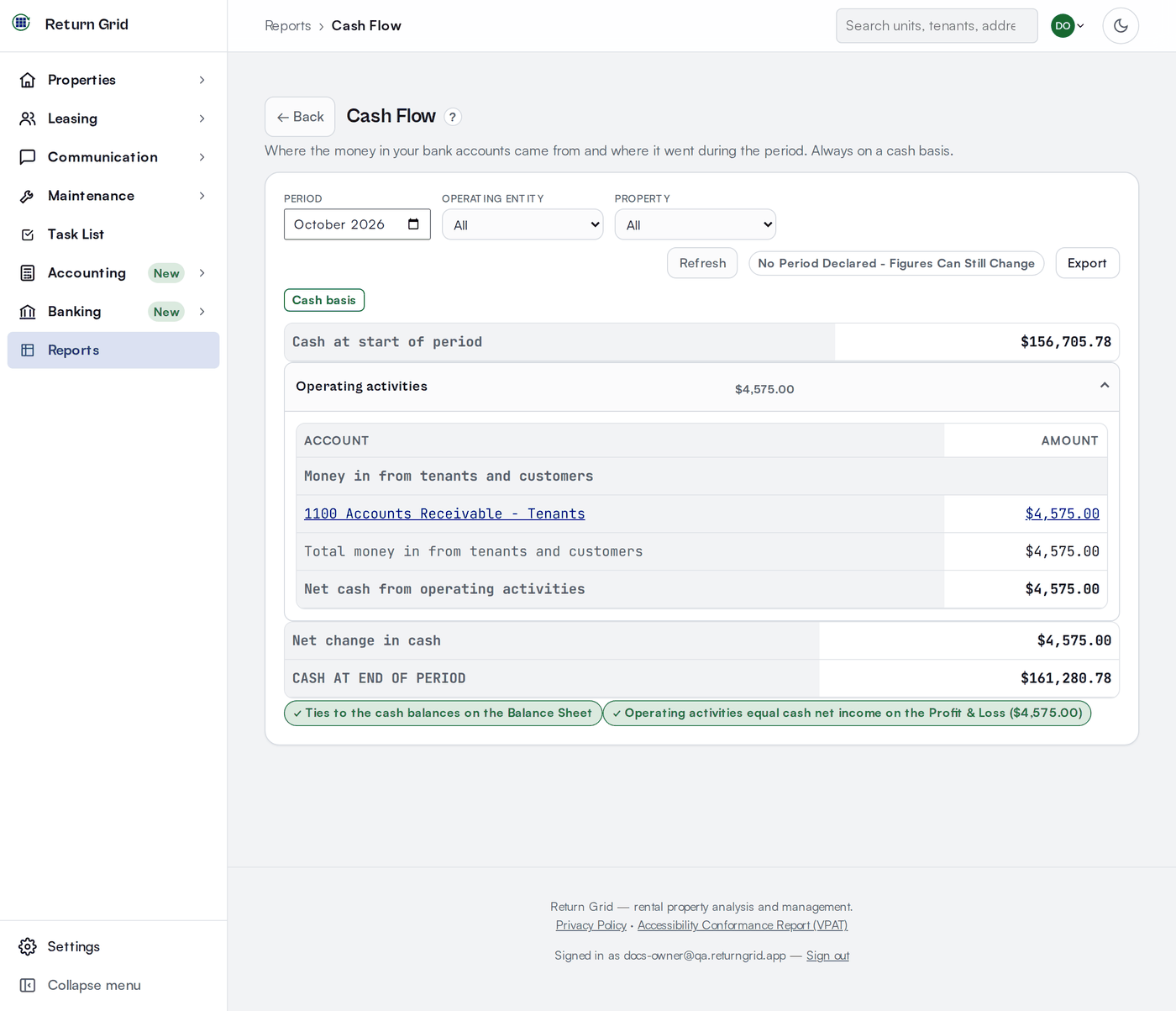The width and height of the screenshot is (1176, 1011).
Task: Open the calendar picker in Period field
Action: [x=413, y=224]
